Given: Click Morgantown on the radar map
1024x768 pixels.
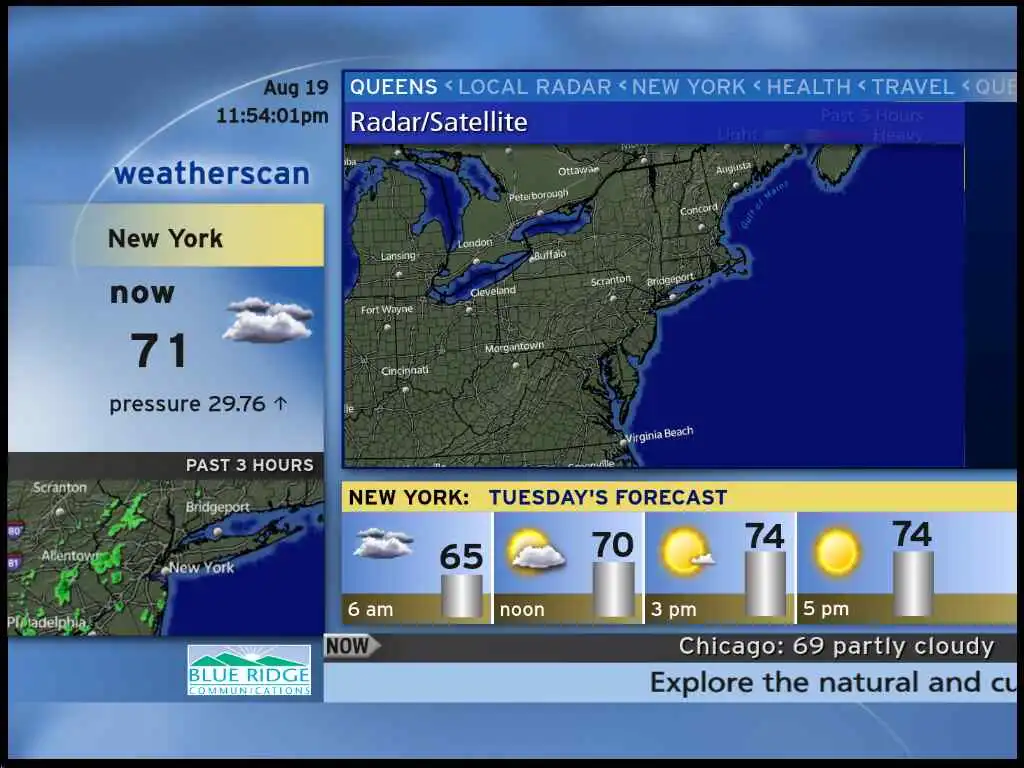Looking at the screenshot, I should click(x=515, y=347).
